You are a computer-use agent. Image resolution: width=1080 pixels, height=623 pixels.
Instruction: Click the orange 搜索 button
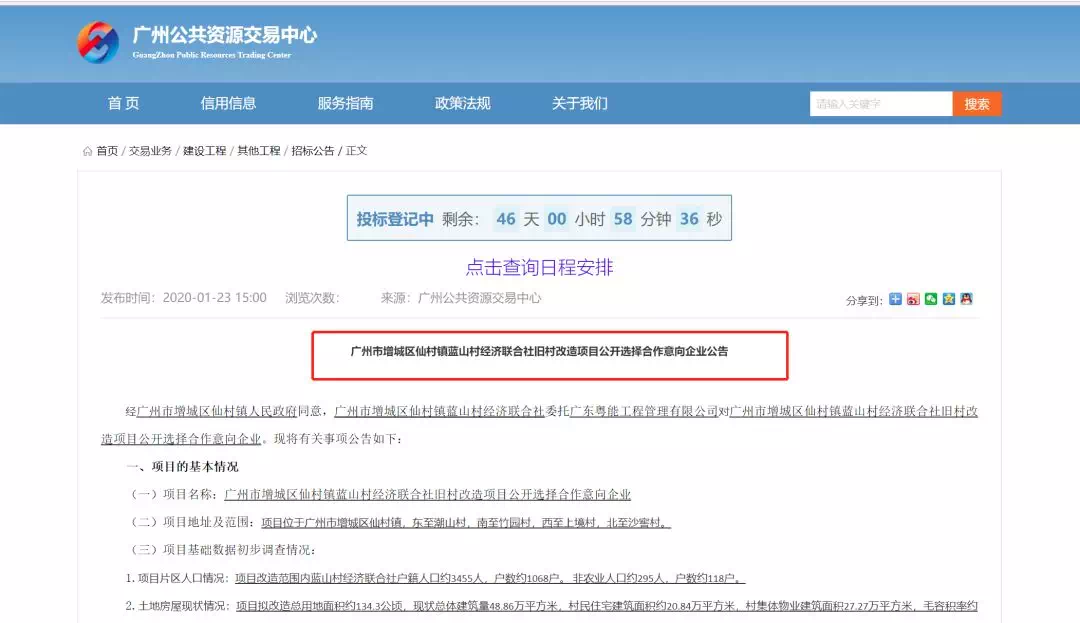pos(976,104)
